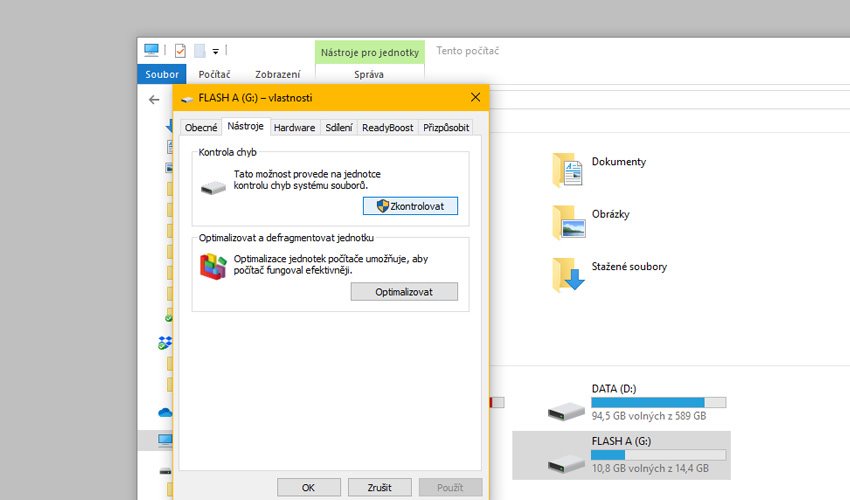Open the Zobrazení ribbon tab
This screenshot has width=850, height=500.
(x=278, y=74)
